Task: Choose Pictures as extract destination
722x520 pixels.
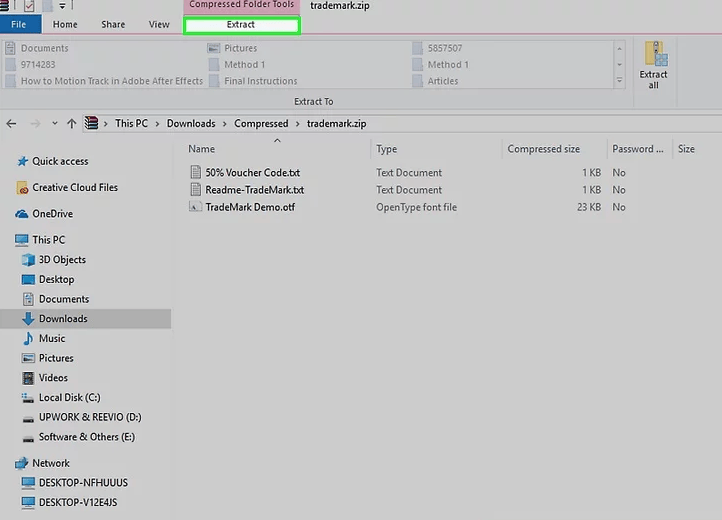Action: pos(240,48)
